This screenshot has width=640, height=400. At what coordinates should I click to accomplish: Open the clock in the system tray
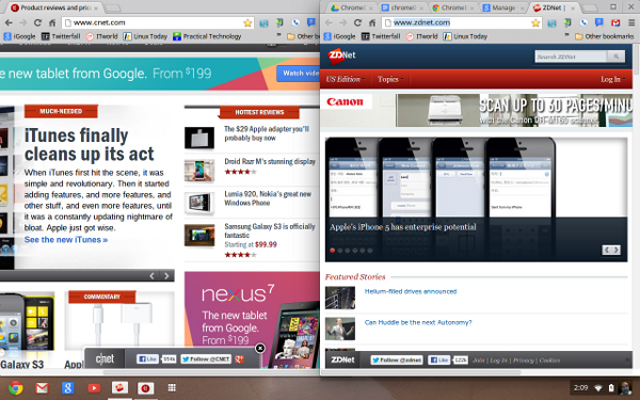coord(580,388)
